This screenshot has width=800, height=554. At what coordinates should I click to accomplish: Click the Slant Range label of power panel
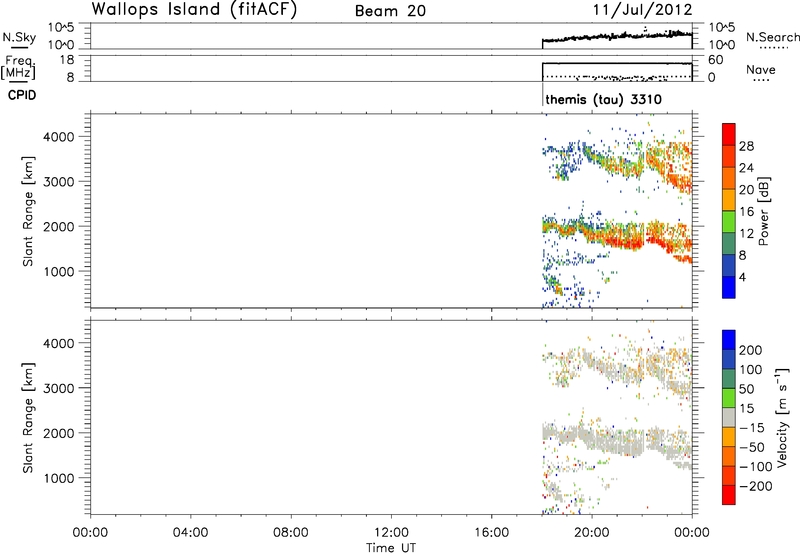click(x=28, y=211)
